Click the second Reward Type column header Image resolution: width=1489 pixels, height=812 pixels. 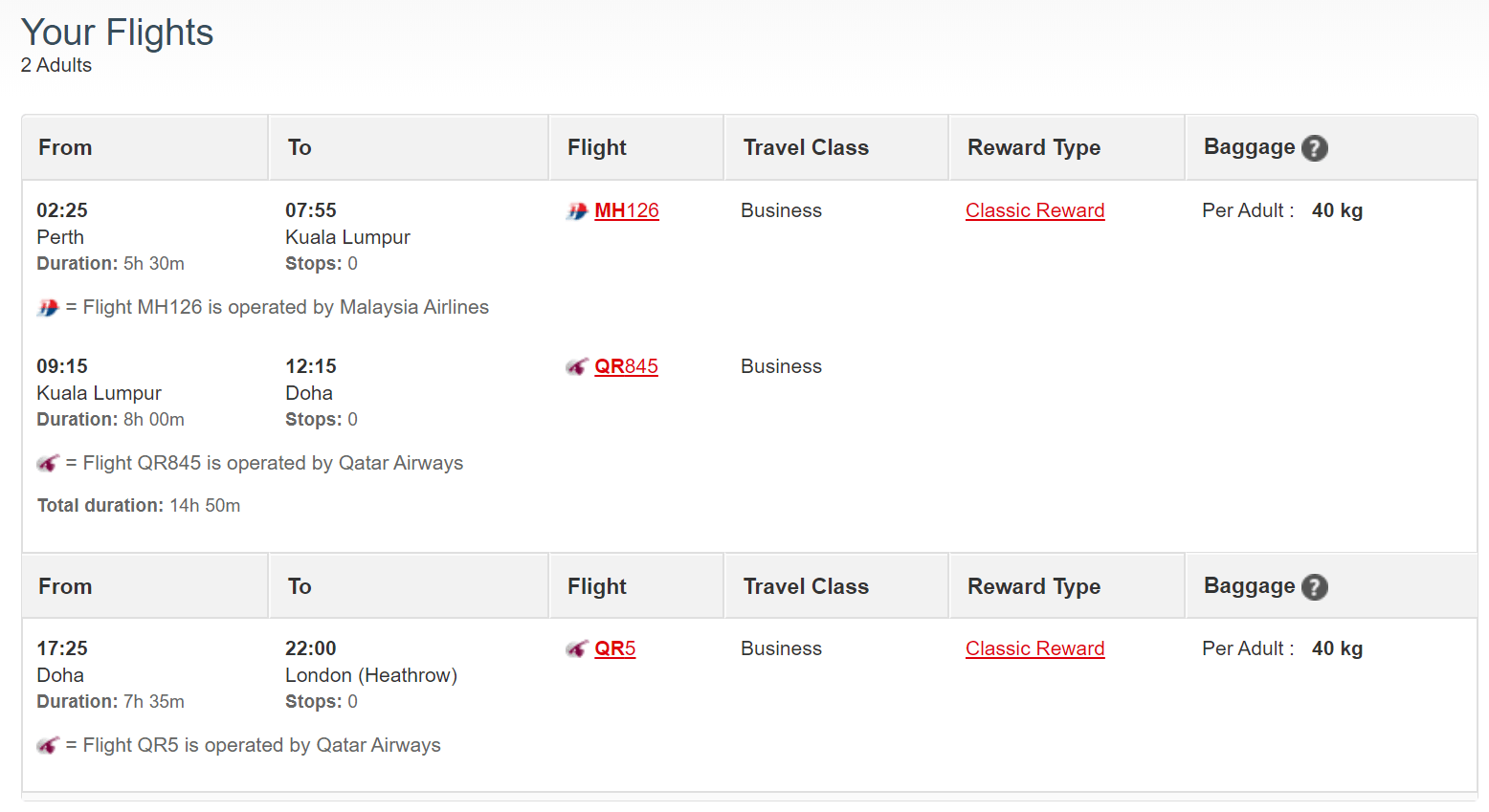click(x=1033, y=586)
